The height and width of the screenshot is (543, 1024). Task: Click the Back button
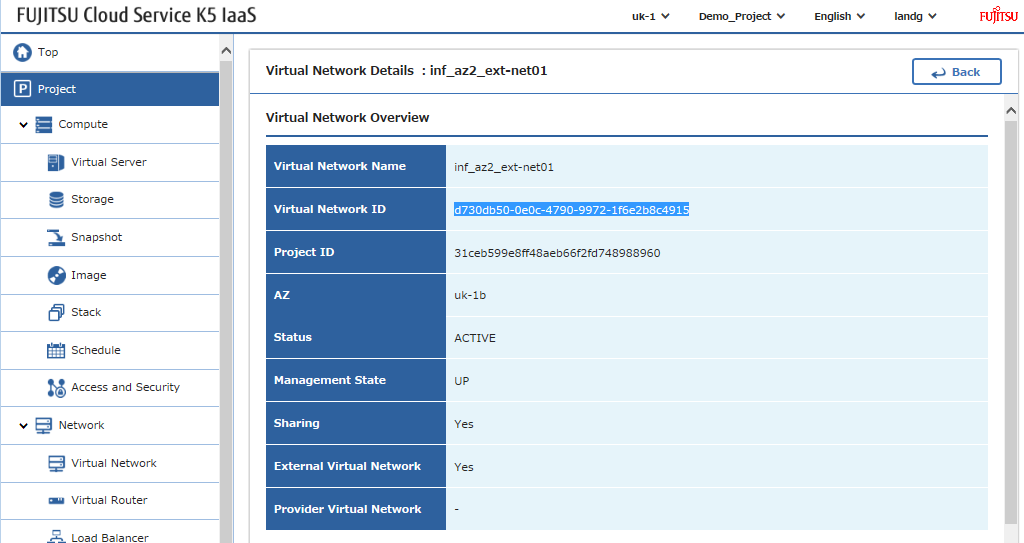(957, 72)
